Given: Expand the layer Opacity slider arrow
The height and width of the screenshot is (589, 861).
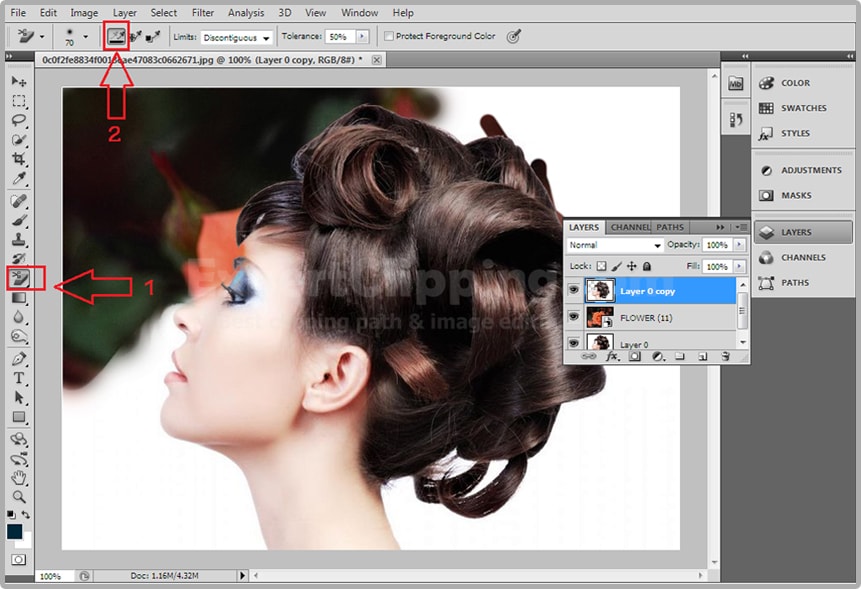Looking at the screenshot, I should coord(739,245).
